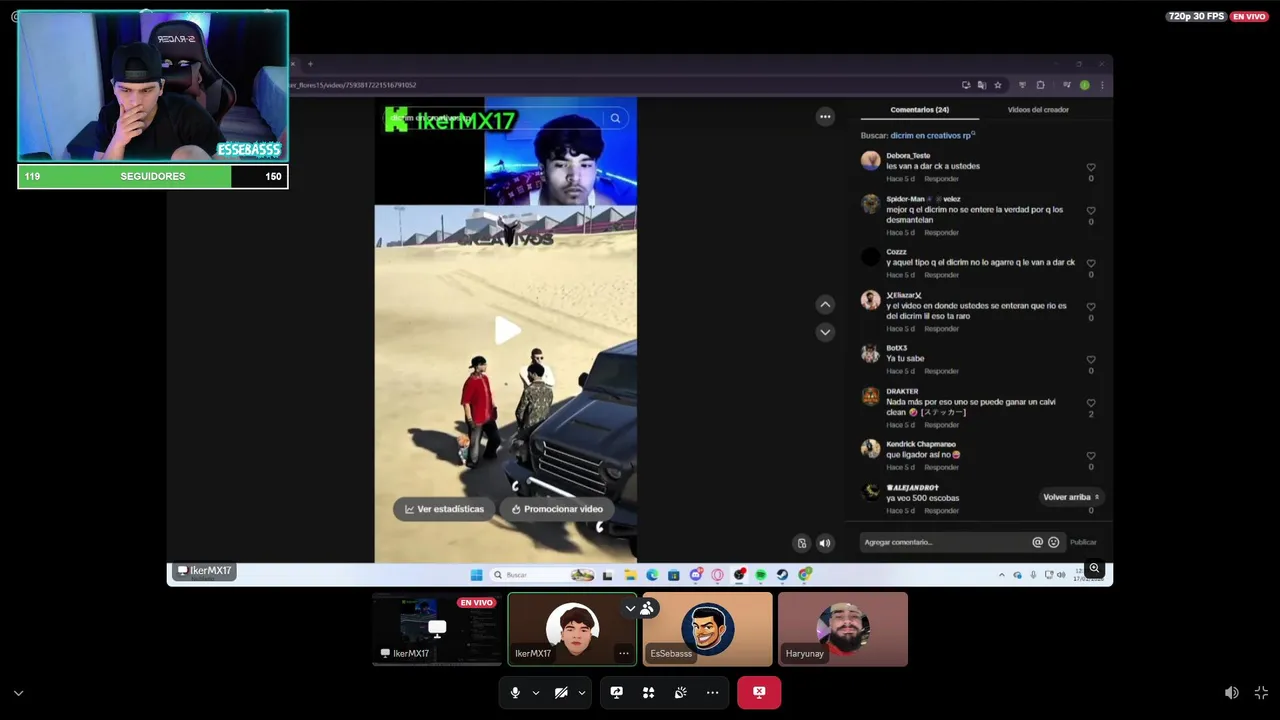The width and height of the screenshot is (1280, 720).
Task: Switch to Comentarios (24) tab
Action: tap(919, 110)
